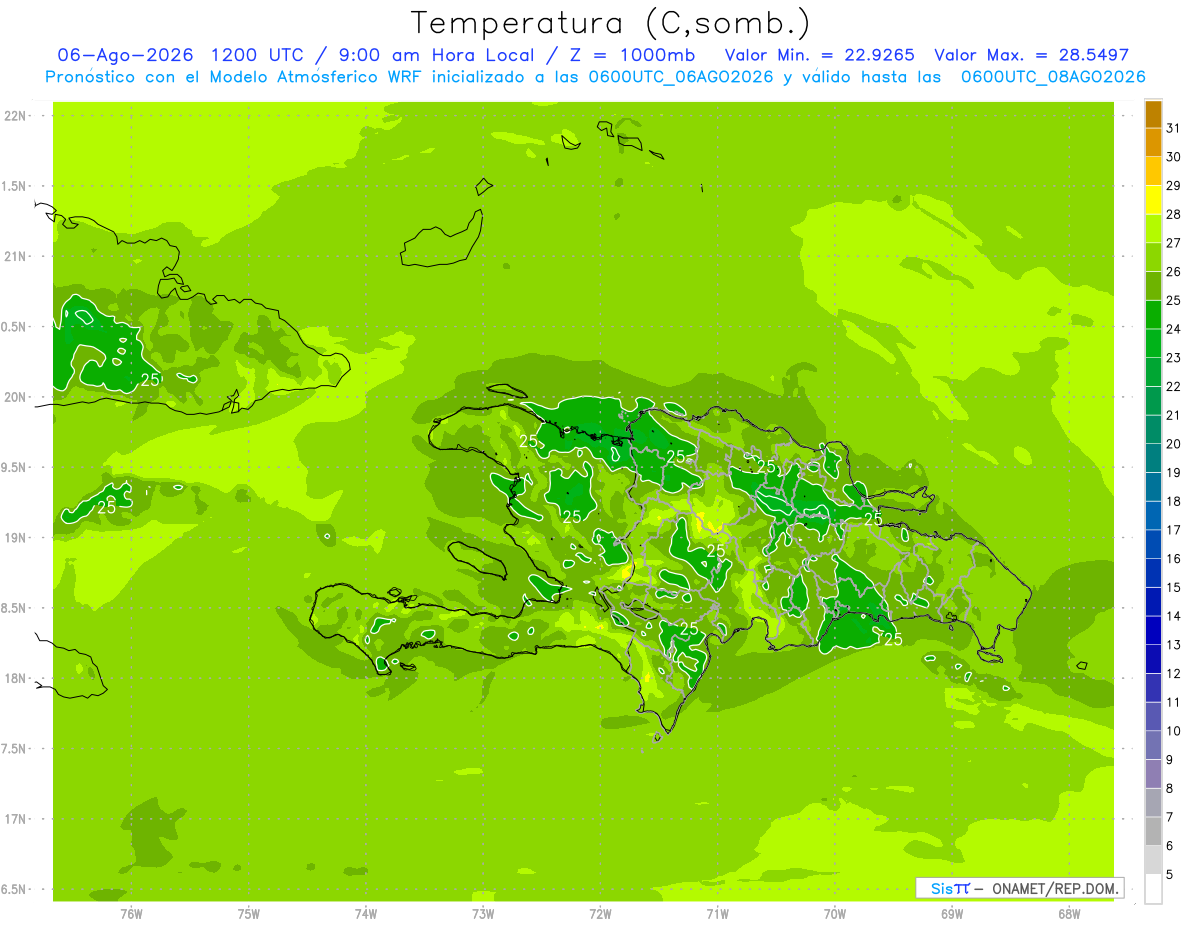Screen dimensions: 1200x927
Task: Click the legend value "31"
Action: [x=1173, y=128]
